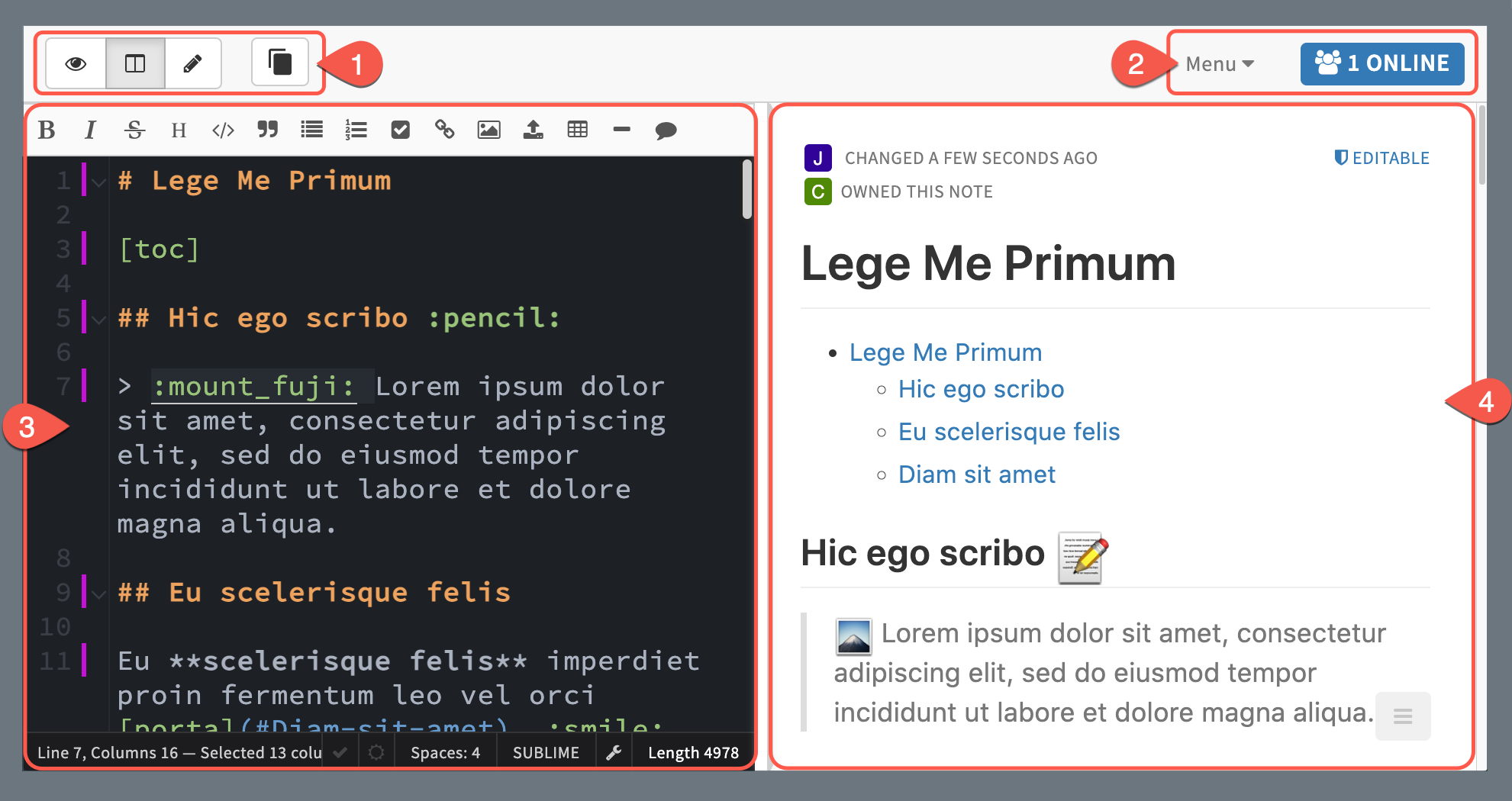Click the spell check checkmark in status bar

click(x=340, y=753)
